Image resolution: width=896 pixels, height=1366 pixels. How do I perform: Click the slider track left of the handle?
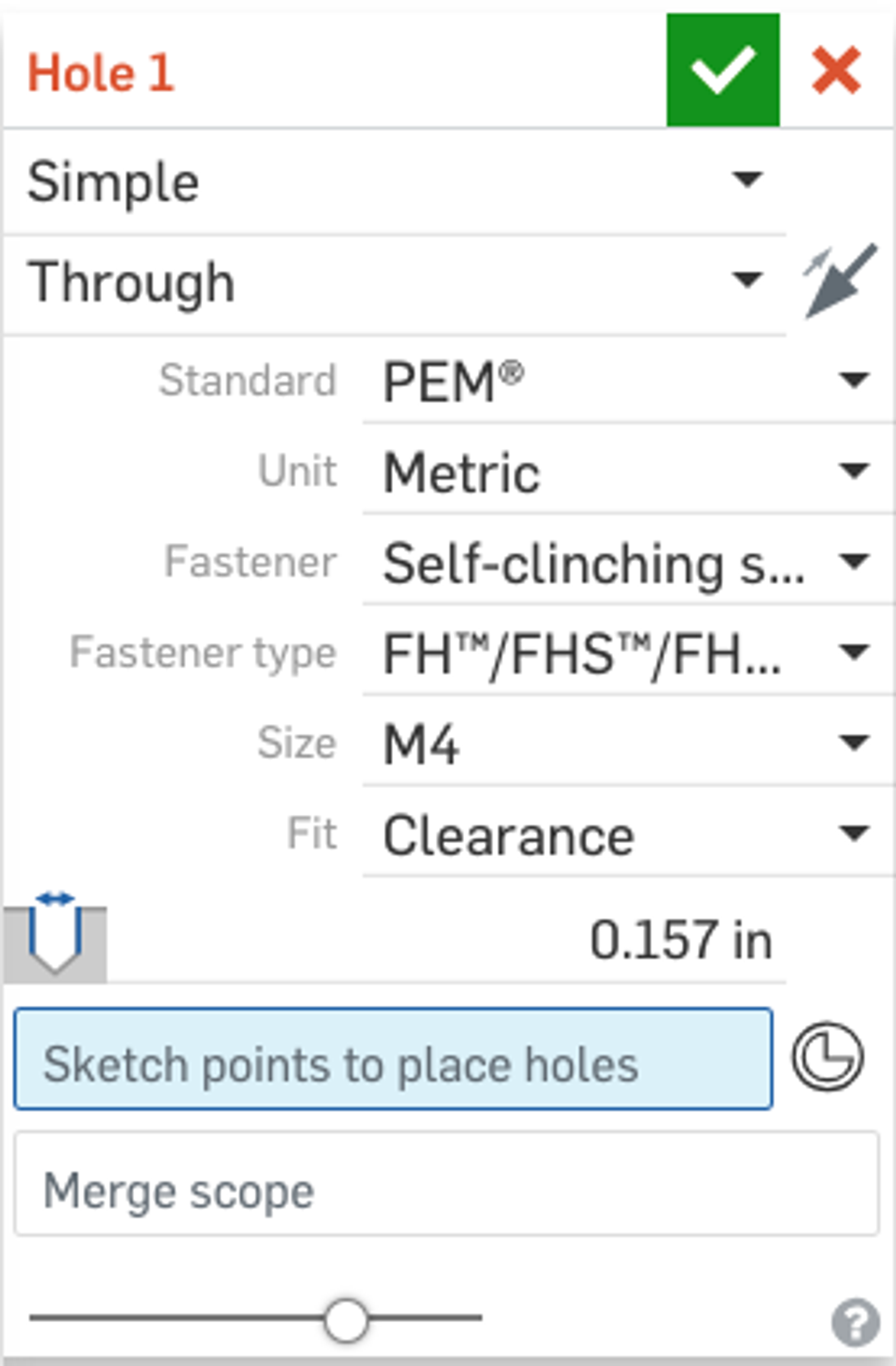(x=172, y=1318)
